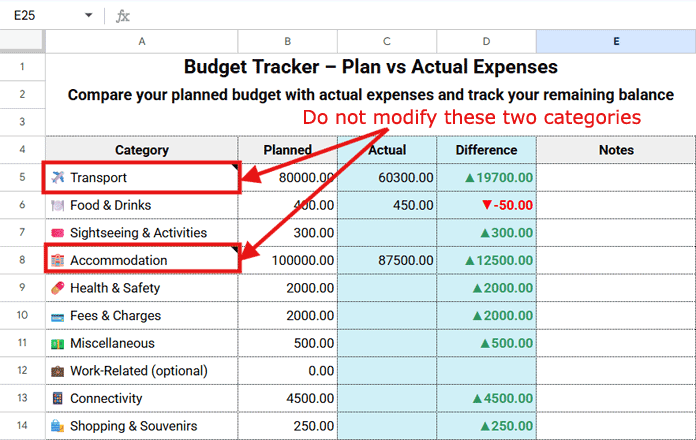Click the Difference header cell
Image resolution: width=696 pixels, height=440 pixels.
pos(486,150)
